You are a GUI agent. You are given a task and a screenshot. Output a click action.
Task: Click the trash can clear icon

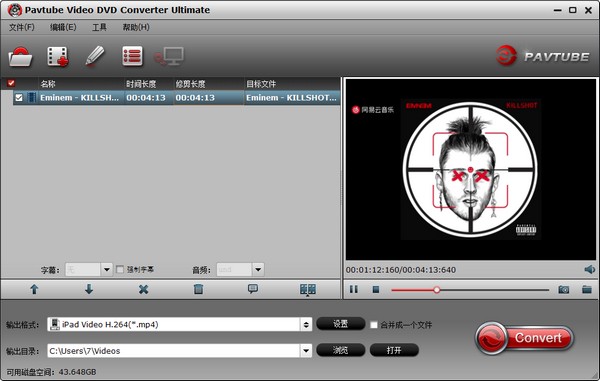(198, 289)
